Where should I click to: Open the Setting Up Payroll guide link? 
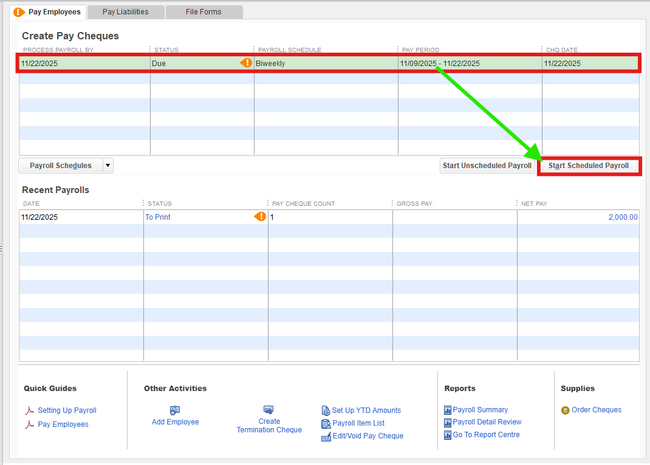[x=67, y=410]
